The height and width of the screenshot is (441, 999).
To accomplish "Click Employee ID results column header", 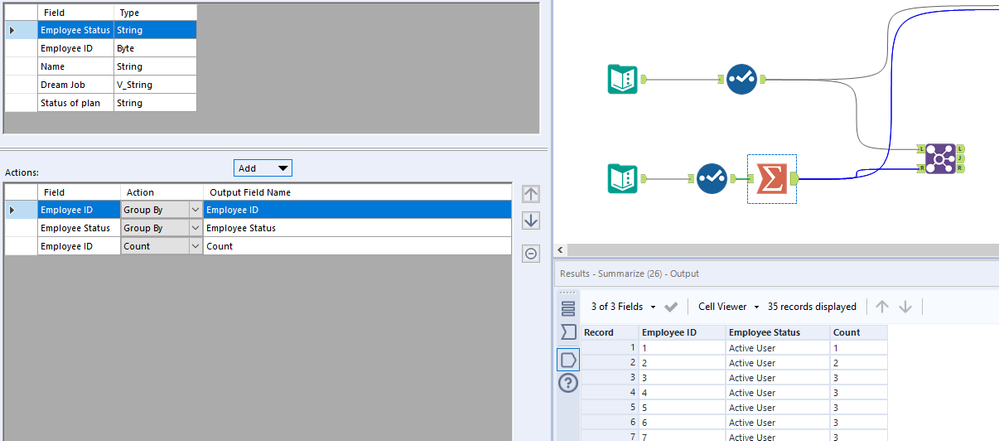I will click(682, 332).
